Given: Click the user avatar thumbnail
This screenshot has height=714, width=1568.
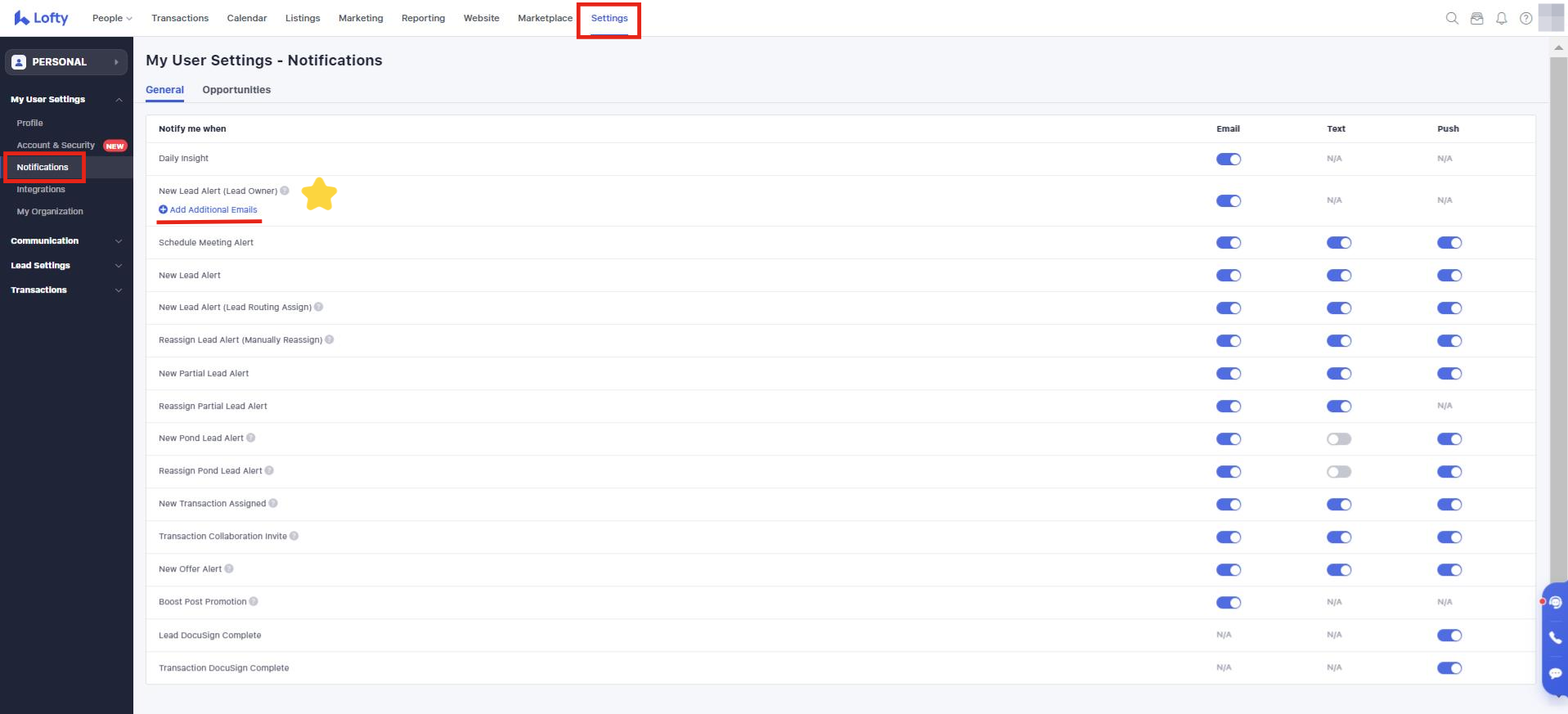Looking at the screenshot, I should [x=1550, y=17].
